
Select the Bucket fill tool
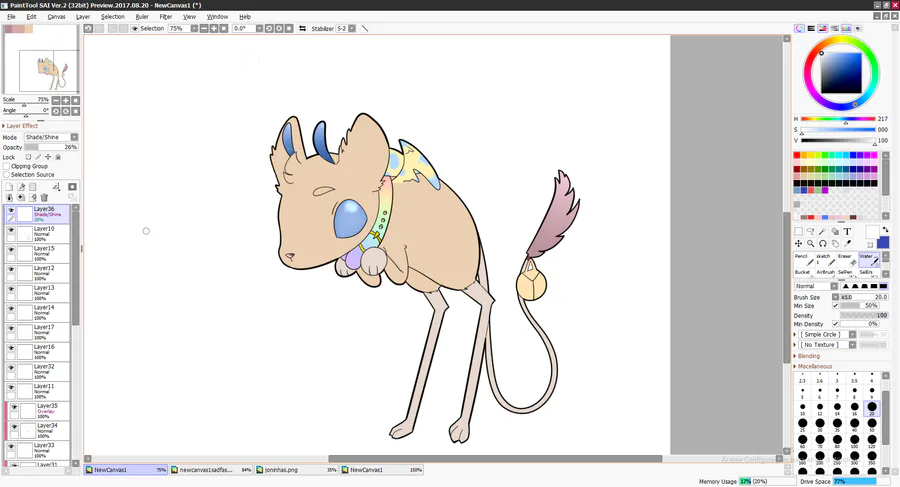coord(804,273)
